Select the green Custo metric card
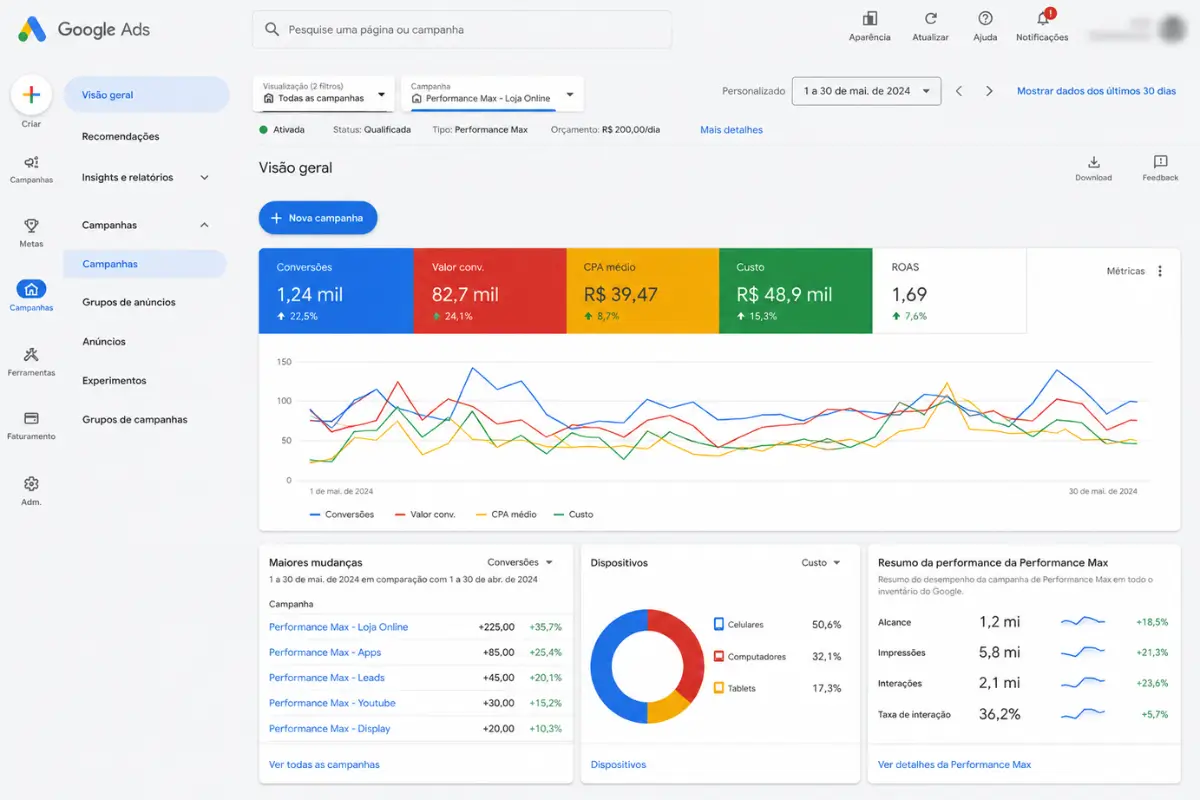 click(x=795, y=291)
